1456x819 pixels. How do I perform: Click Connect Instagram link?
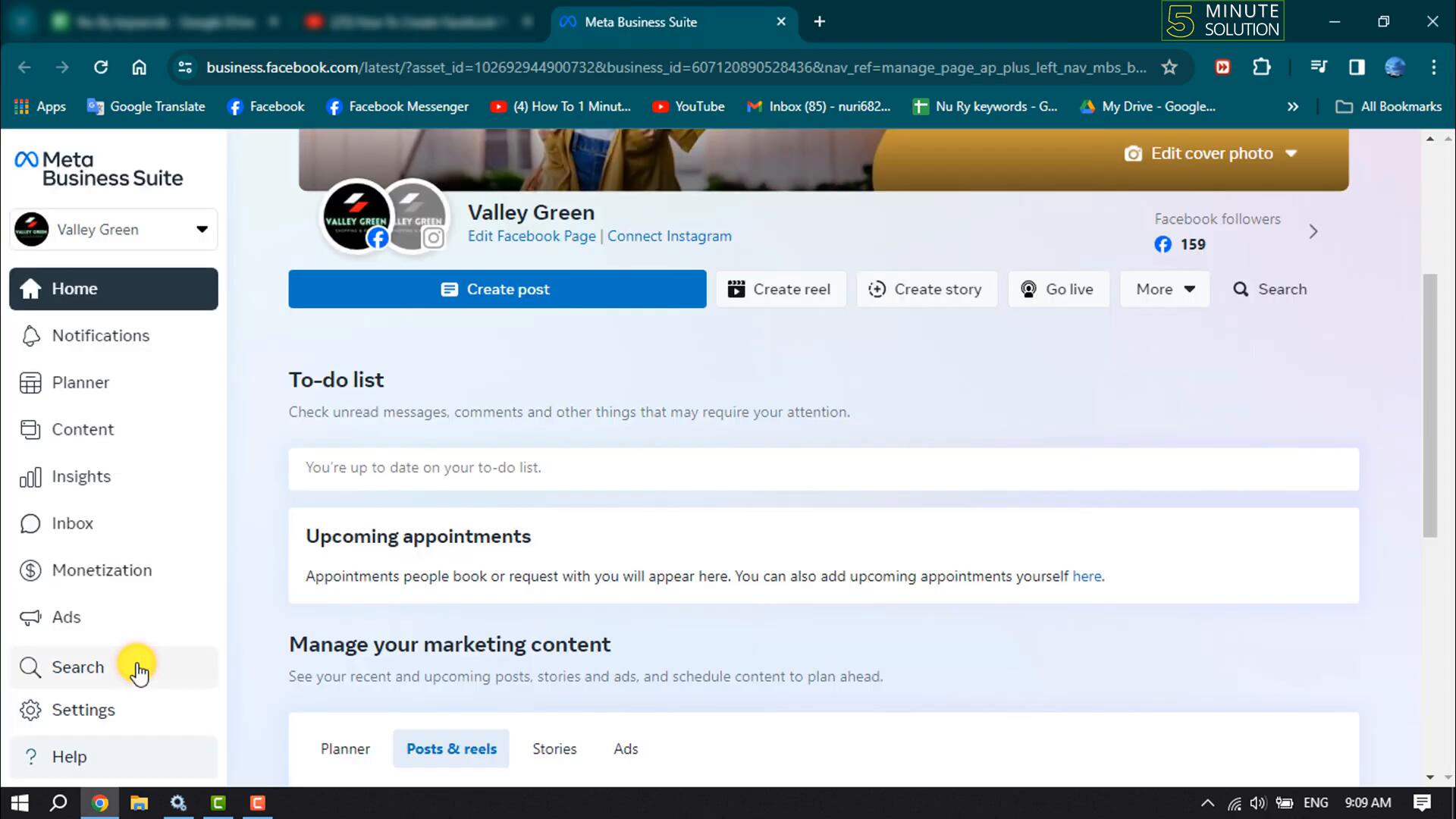[x=669, y=237]
